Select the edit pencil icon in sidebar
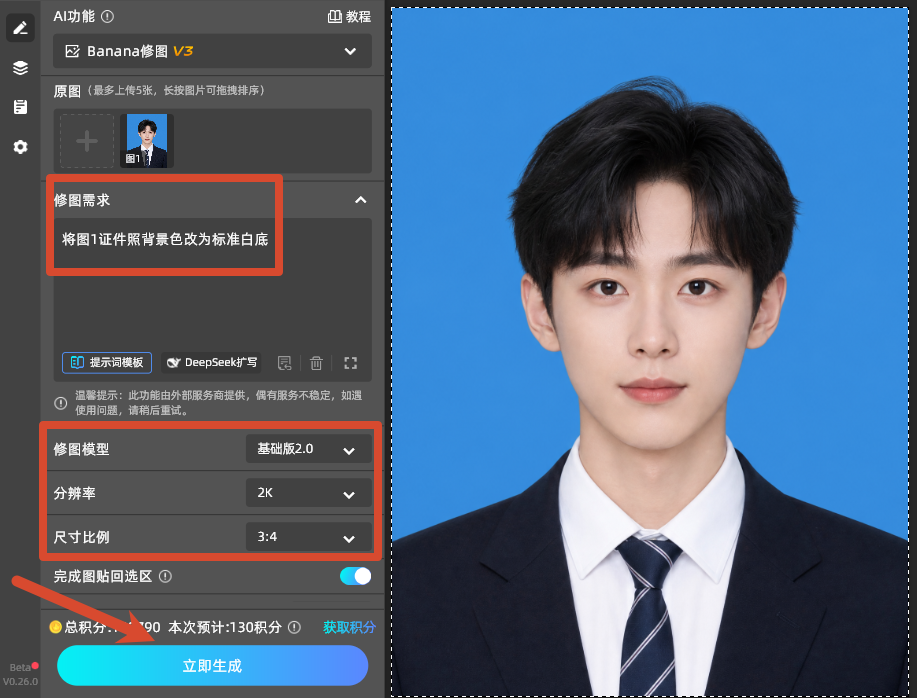Screen dimensions: 917x698 point(20,27)
